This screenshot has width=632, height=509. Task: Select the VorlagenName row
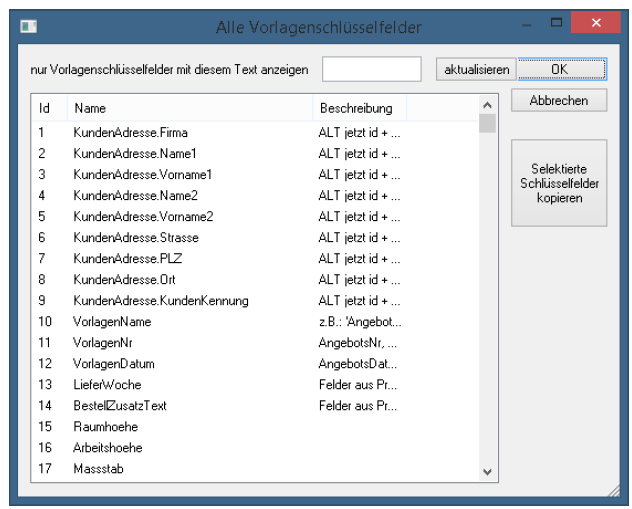[112, 322]
